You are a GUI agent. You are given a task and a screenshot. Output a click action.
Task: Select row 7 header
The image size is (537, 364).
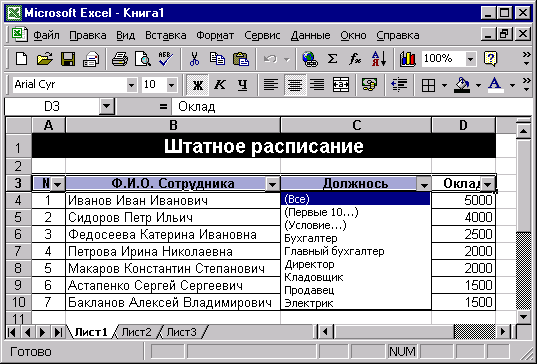click(x=18, y=251)
